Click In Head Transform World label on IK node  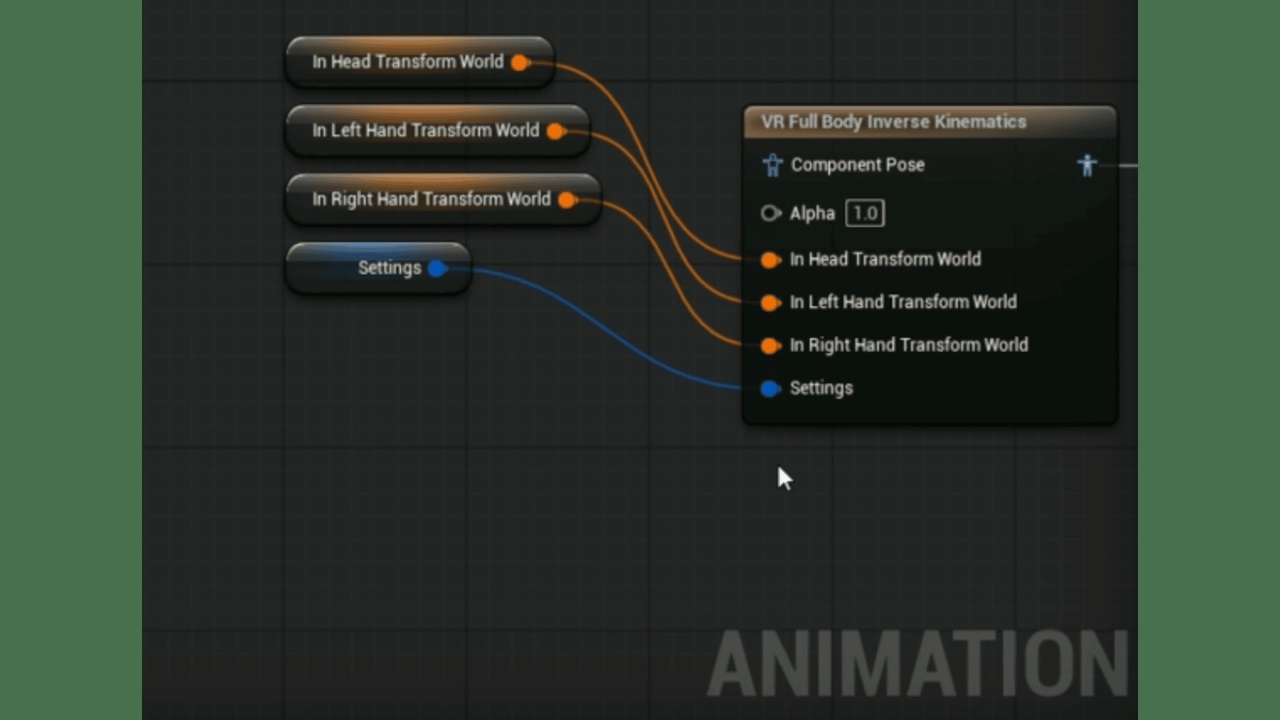(885, 259)
